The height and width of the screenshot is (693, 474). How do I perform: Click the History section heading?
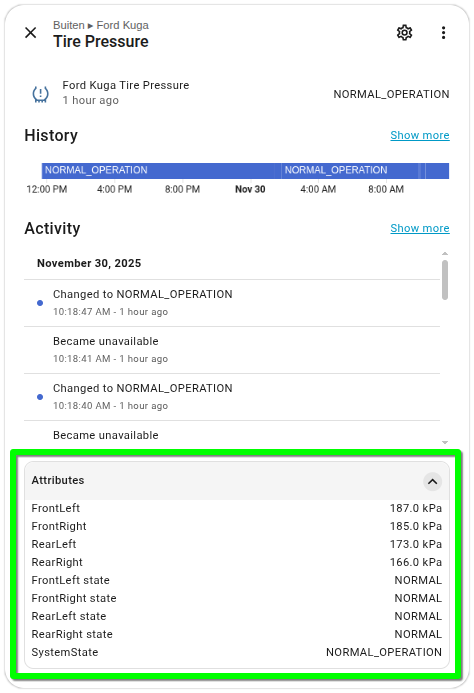coord(51,135)
